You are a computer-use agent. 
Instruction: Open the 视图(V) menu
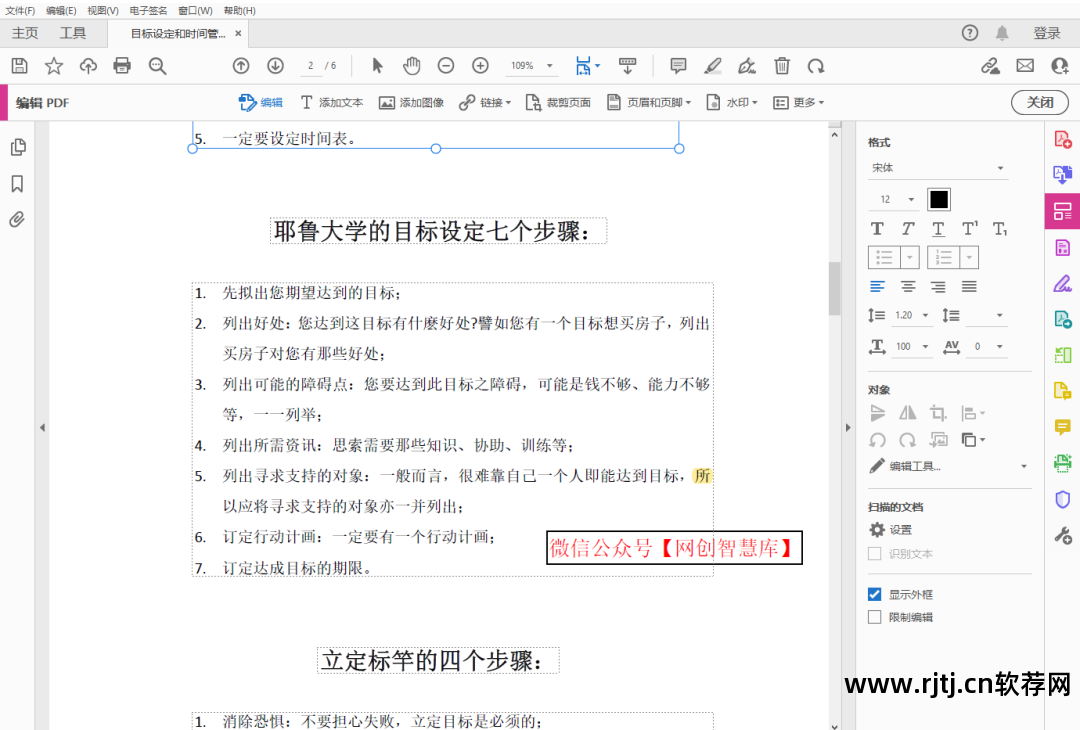pos(103,10)
